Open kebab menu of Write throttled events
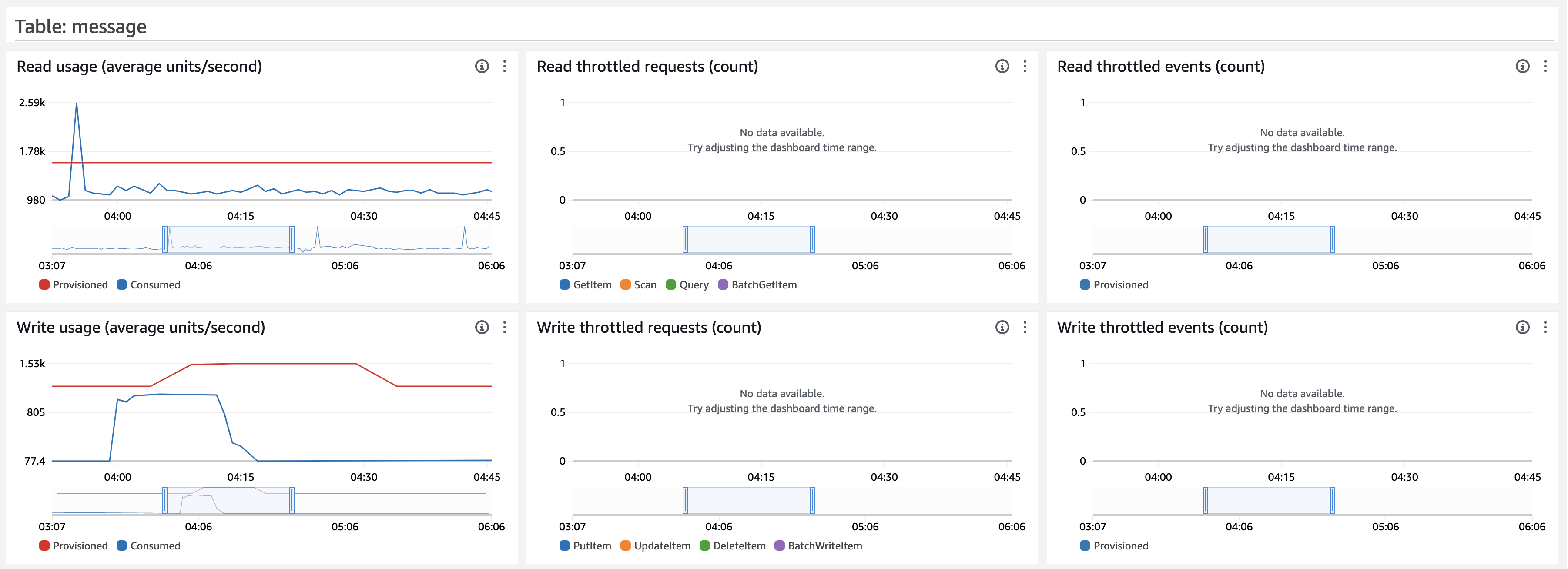This screenshot has width=1568, height=569. [x=1545, y=328]
